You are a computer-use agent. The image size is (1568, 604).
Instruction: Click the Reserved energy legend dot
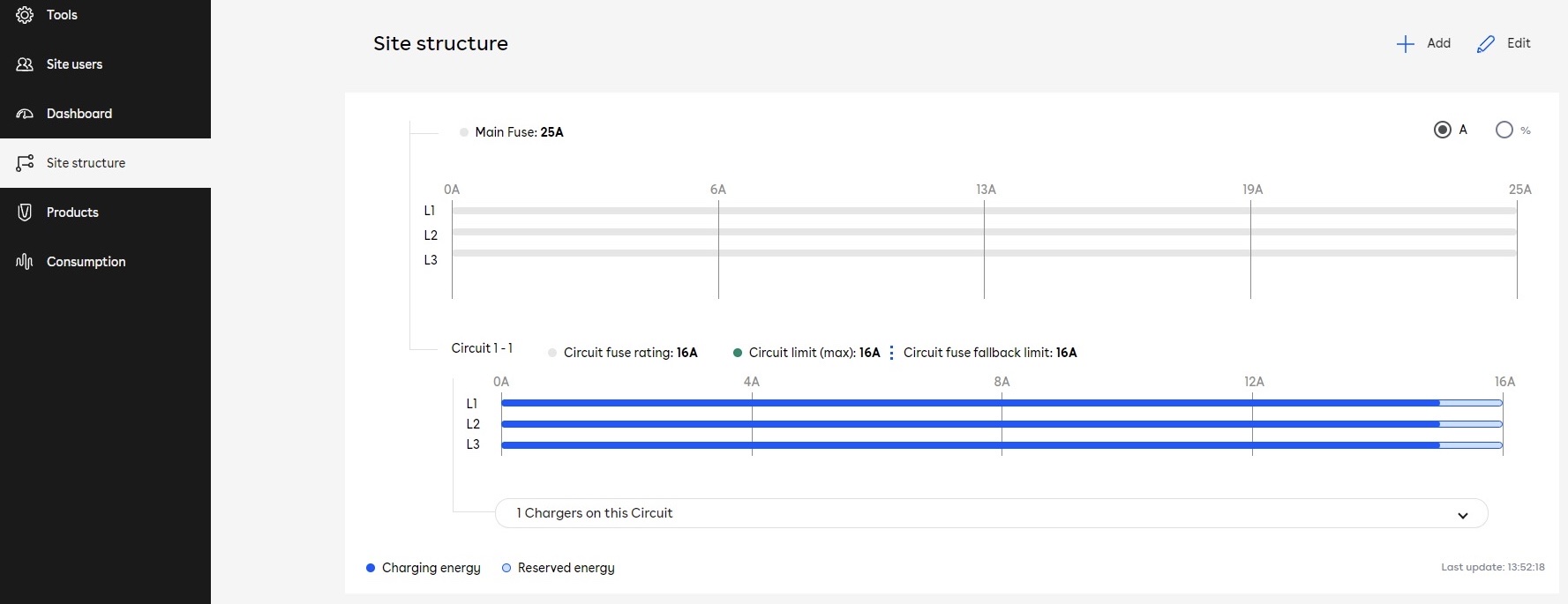click(x=505, y=568)
